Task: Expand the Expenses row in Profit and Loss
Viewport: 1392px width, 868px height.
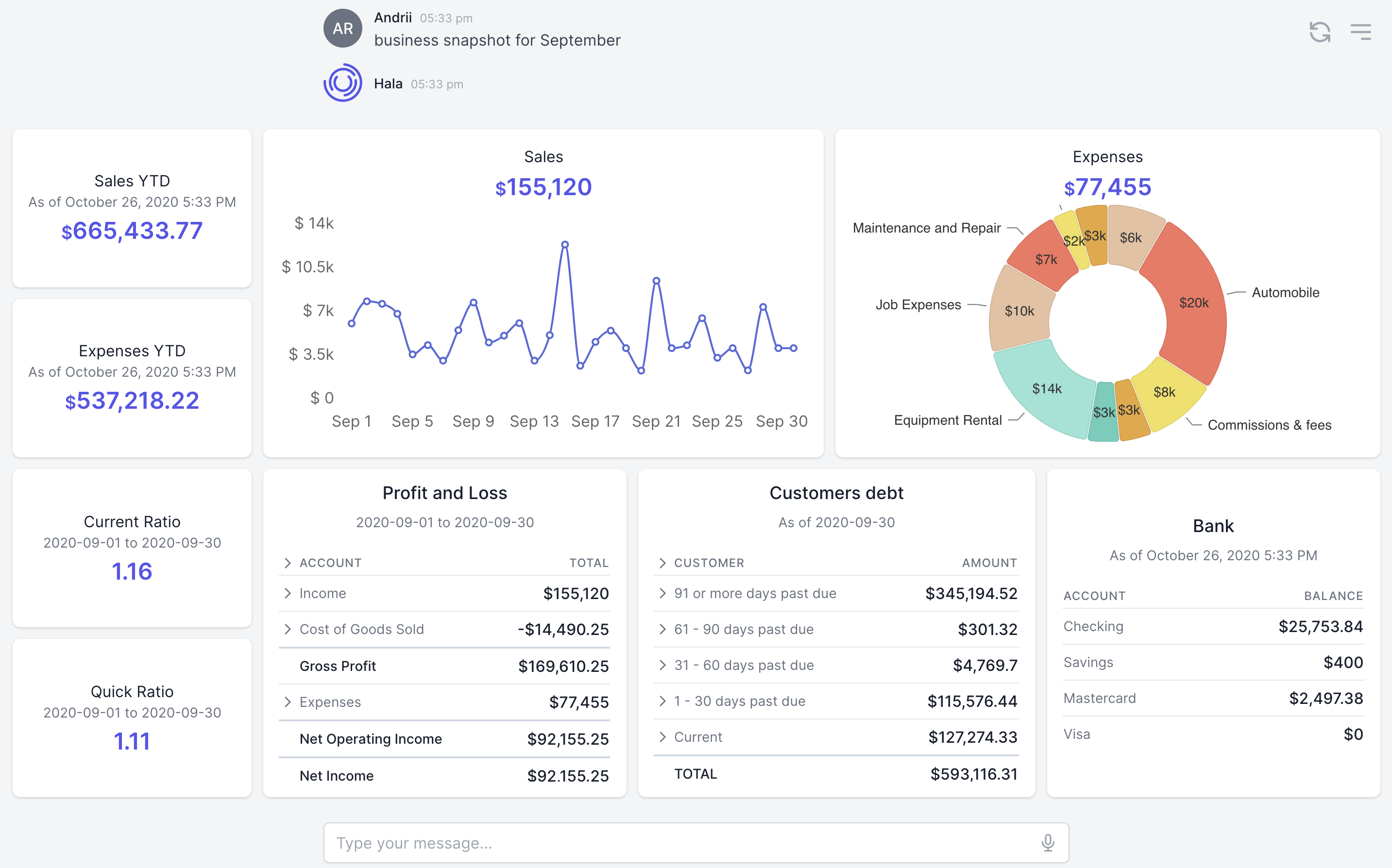Action: 288,701
